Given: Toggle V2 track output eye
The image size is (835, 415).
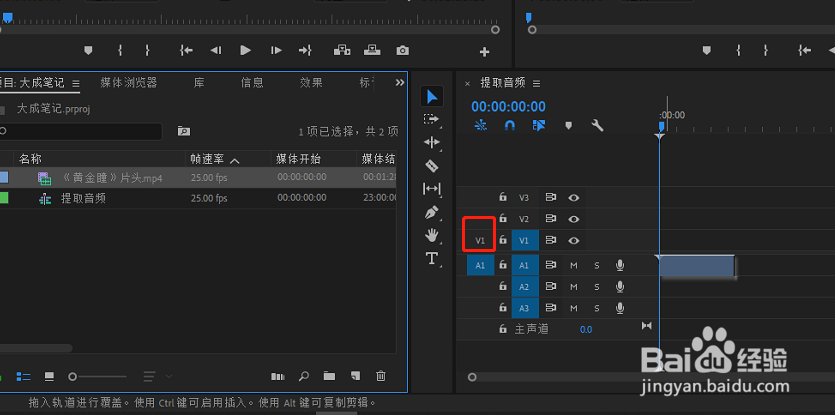Looking at the screenshot, I should pos(574,219).
